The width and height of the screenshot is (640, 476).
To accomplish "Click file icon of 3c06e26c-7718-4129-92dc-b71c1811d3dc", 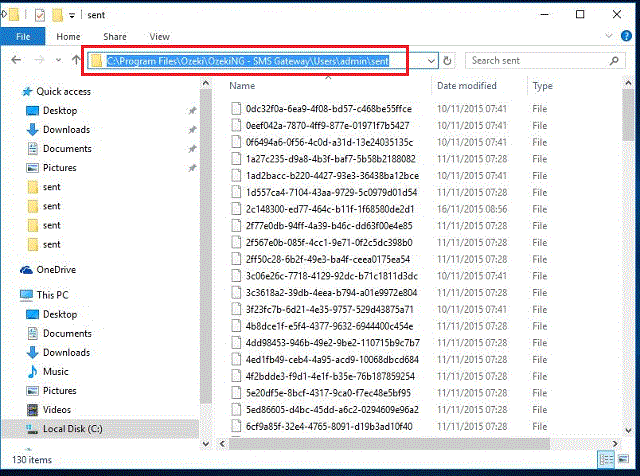I will pos(236,276).
